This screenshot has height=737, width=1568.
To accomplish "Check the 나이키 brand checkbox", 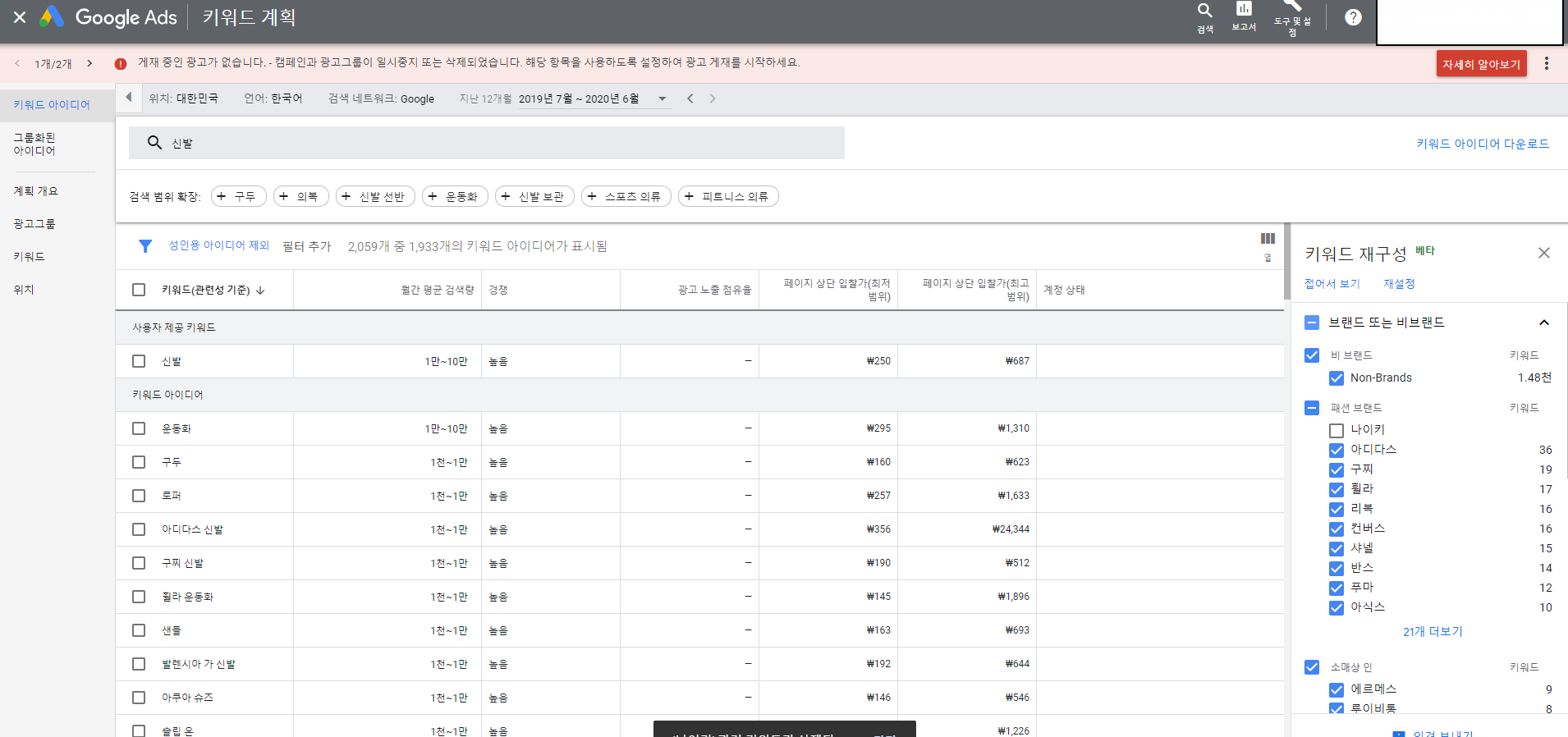I will point(1336,430).
